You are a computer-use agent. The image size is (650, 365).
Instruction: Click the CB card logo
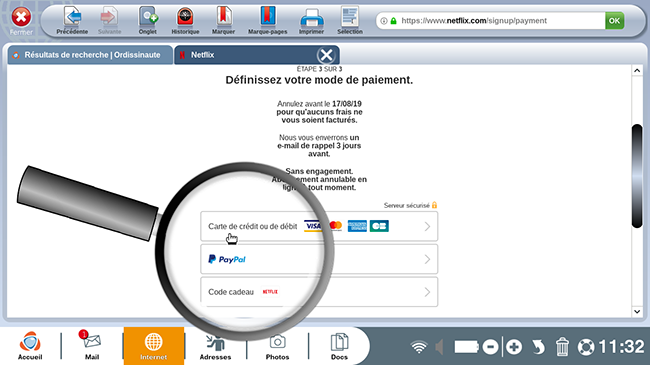coord(379,226)
